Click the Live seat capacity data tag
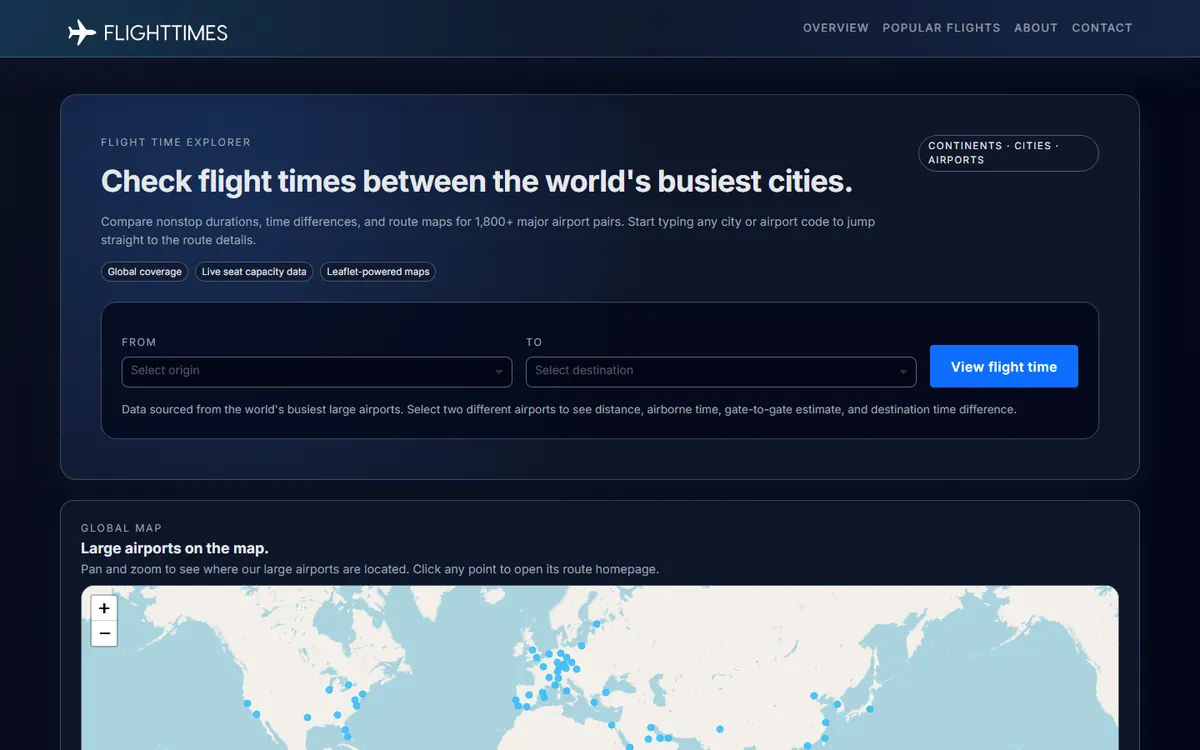1200x750 pixels. (x=254, y=272)
